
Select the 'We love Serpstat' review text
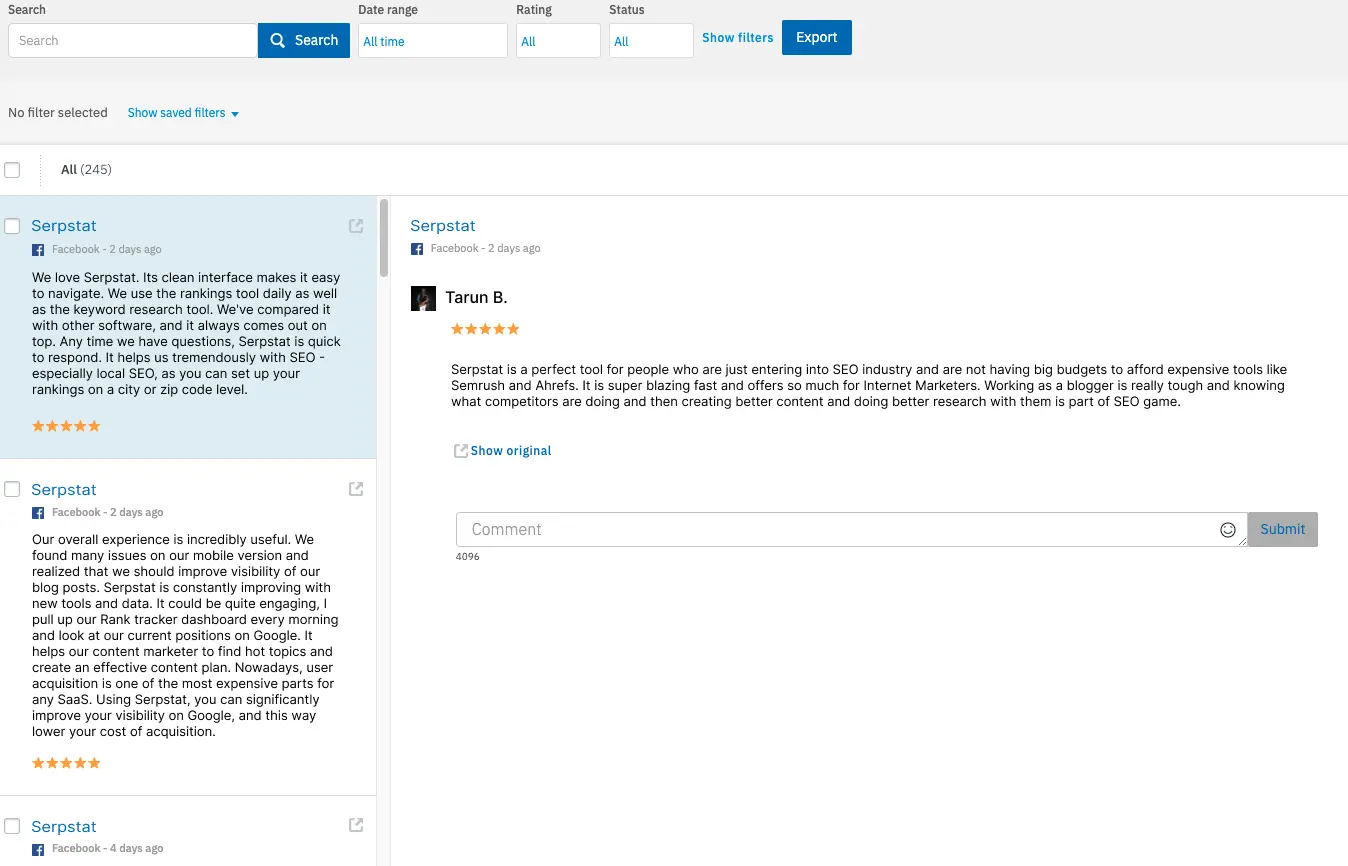pos(187,334)
